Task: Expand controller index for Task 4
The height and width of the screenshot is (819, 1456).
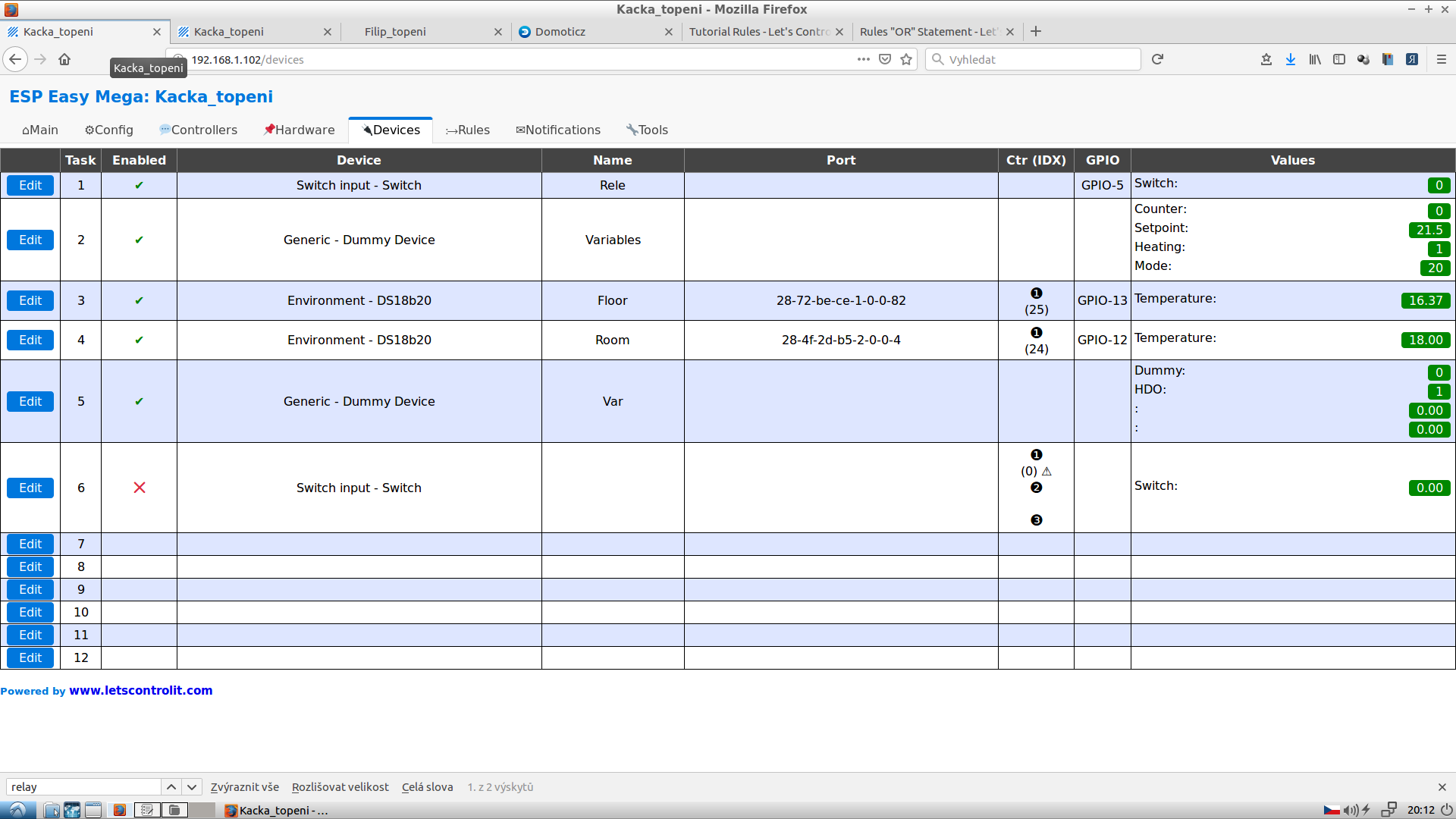Action: coord(1036,331)
